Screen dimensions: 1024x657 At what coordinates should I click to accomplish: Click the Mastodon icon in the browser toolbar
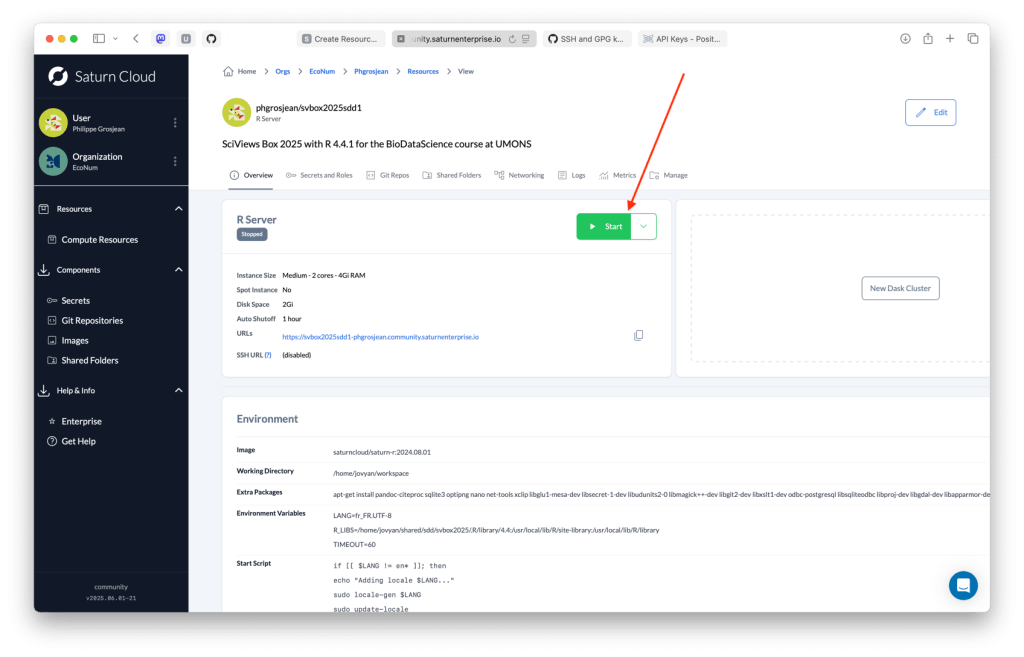click(161, 39)
